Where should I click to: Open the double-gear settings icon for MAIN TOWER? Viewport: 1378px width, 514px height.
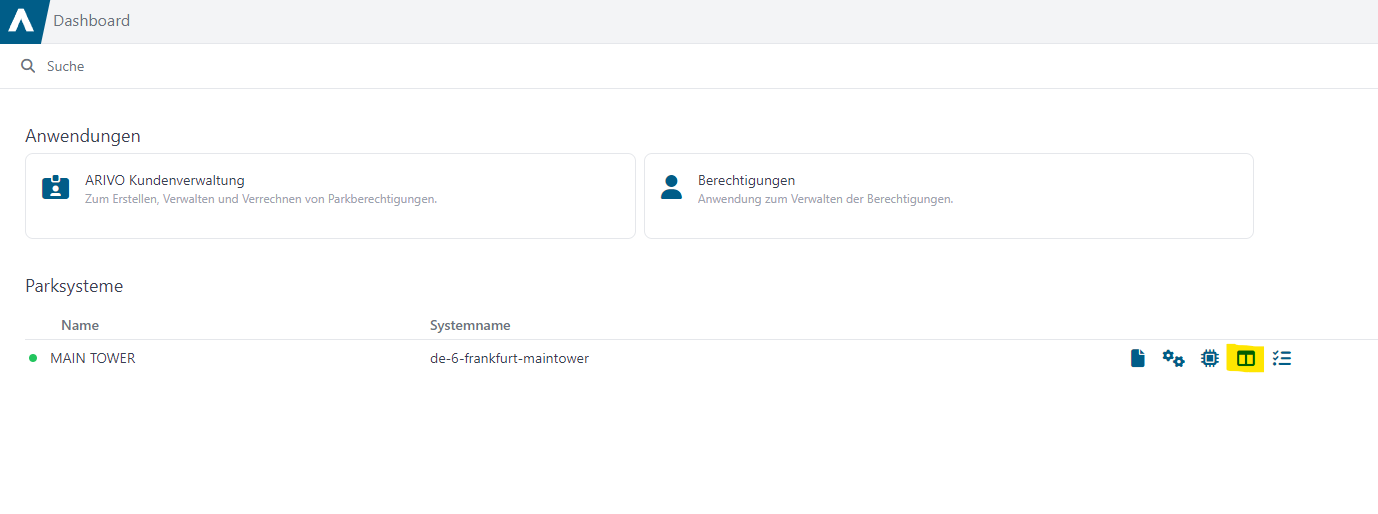click(x=1173, y=358)
